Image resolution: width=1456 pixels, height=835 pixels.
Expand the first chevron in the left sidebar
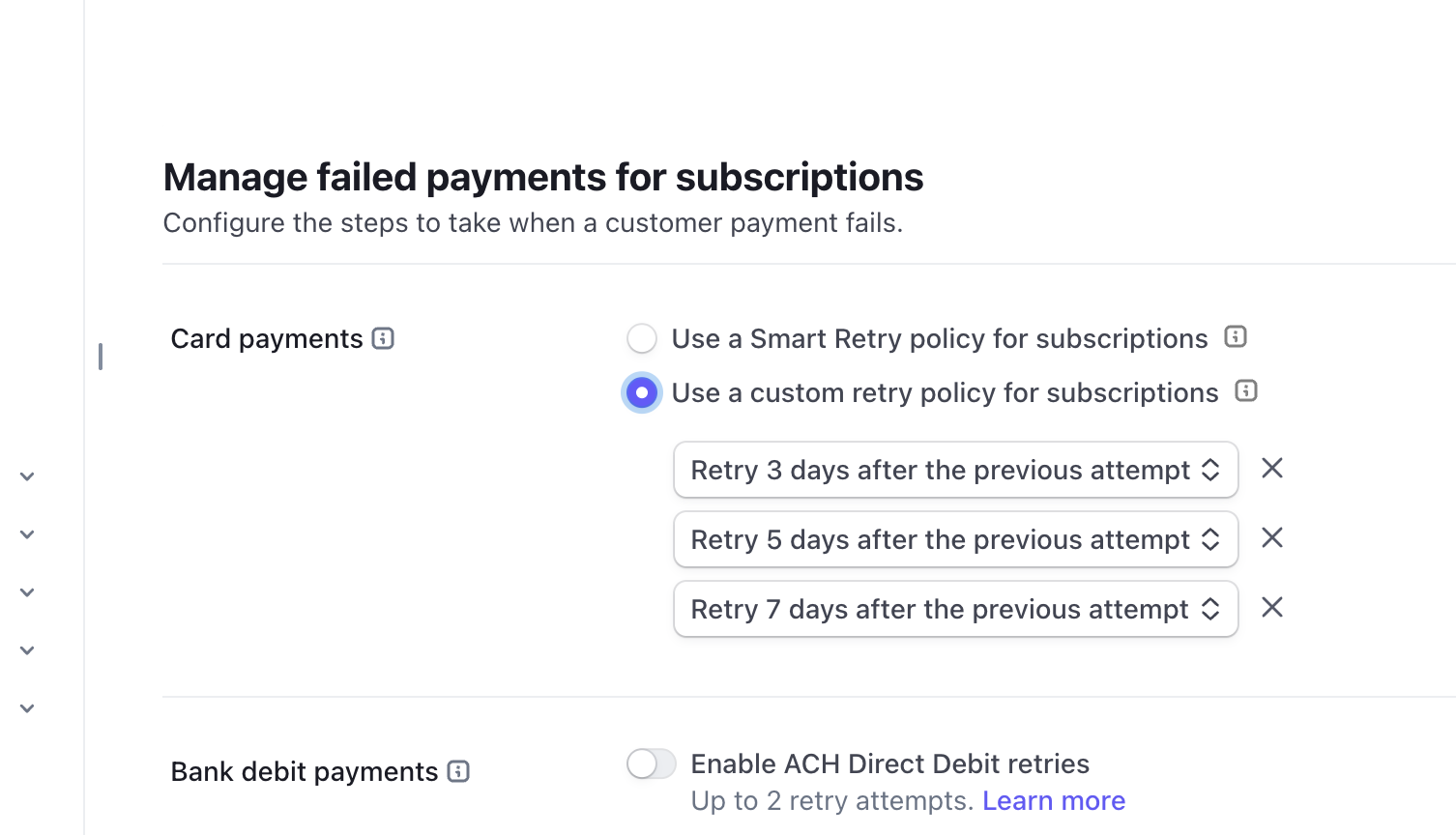26,475
